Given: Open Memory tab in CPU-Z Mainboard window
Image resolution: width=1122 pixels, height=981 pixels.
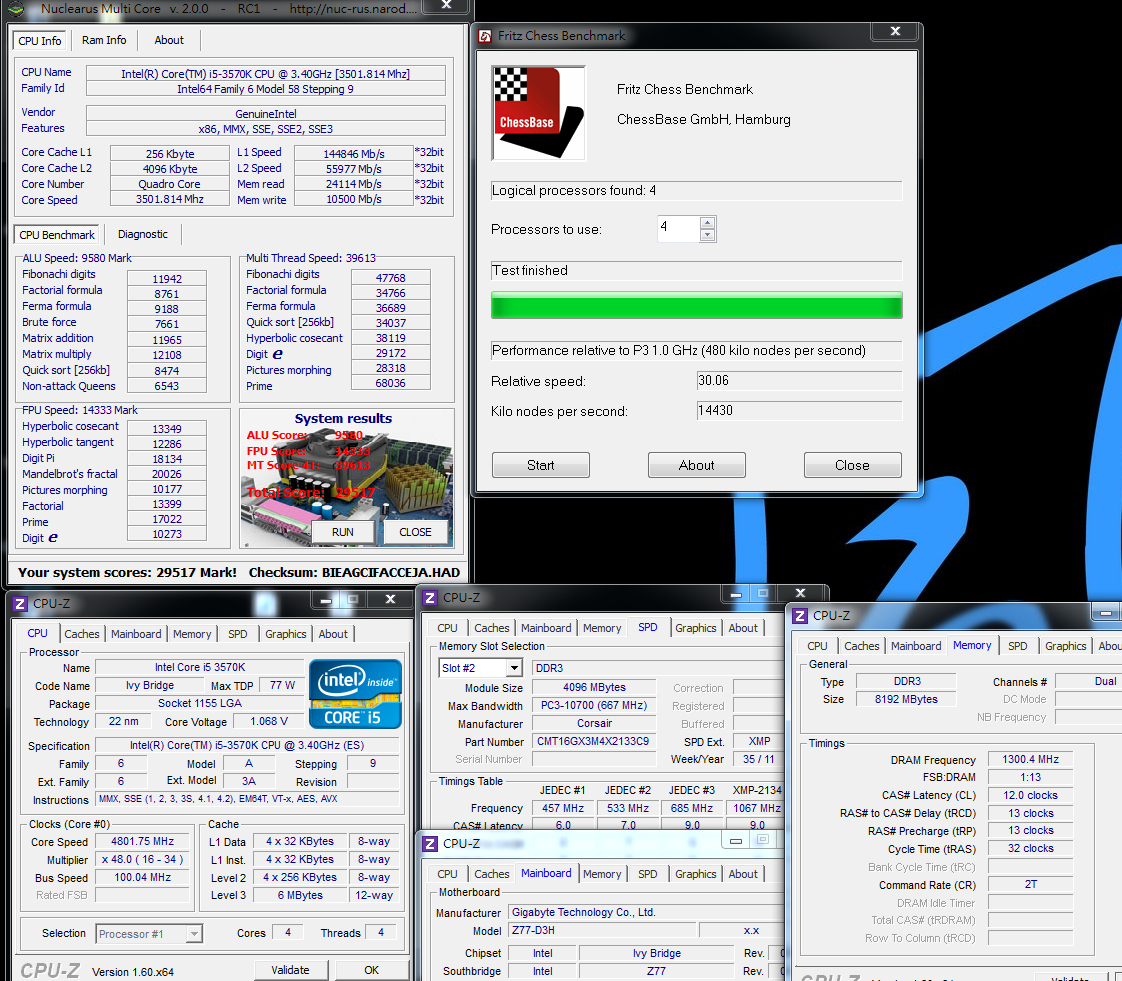Looking at the screenshot, I should 602,874.
